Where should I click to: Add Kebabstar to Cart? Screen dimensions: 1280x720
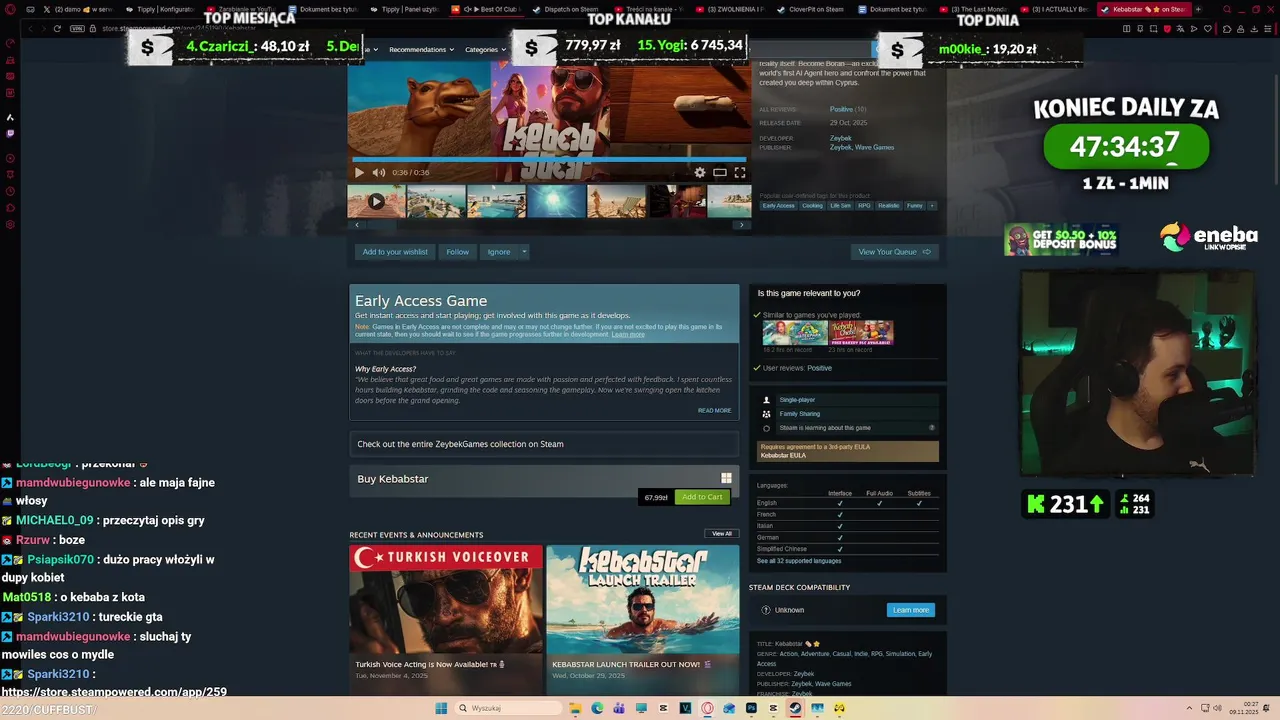point(701,497)
